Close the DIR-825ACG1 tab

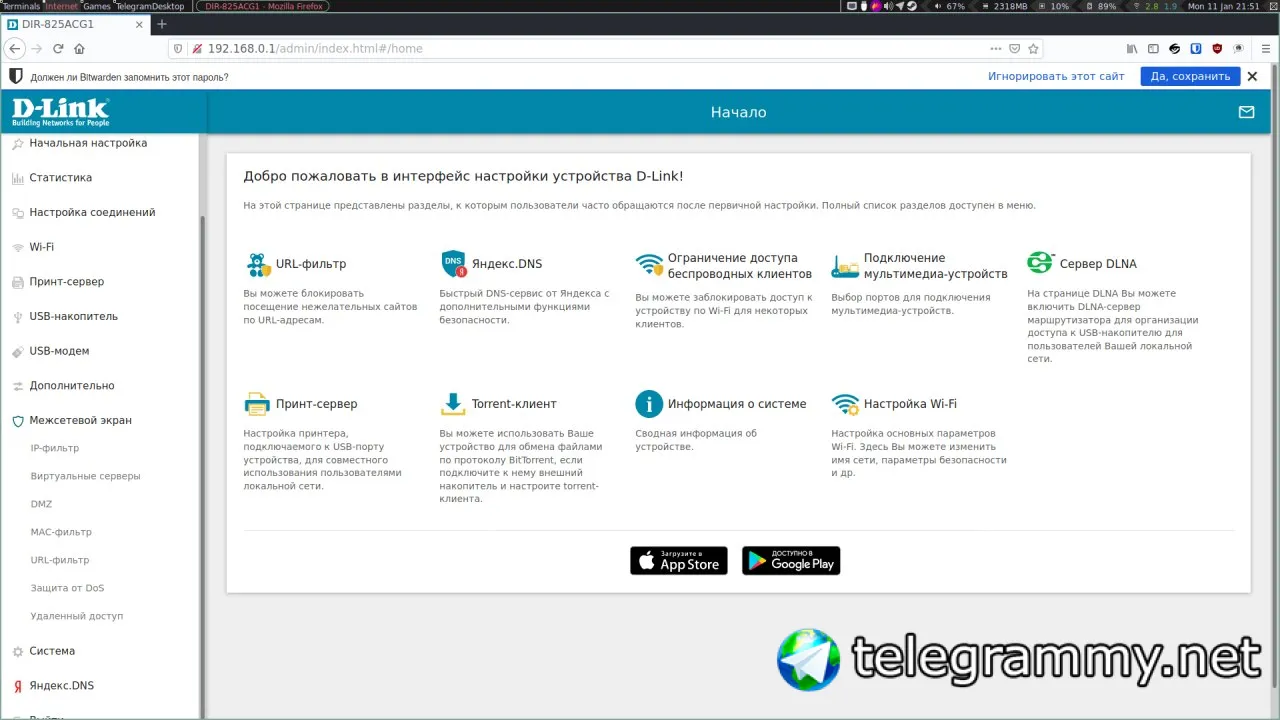click(140, 24)
